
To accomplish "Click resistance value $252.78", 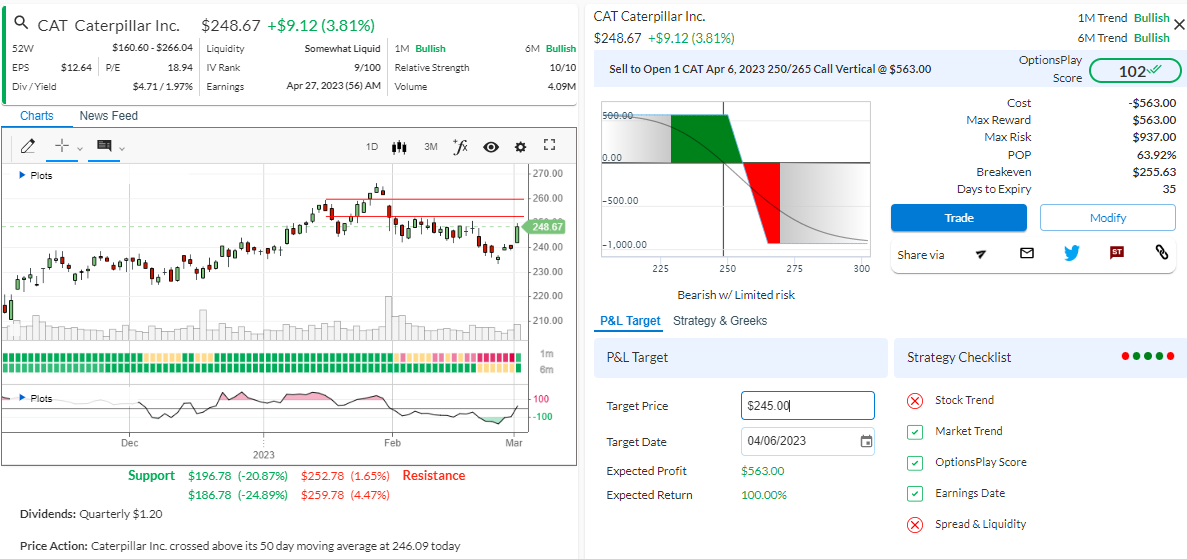I will 322,476.
